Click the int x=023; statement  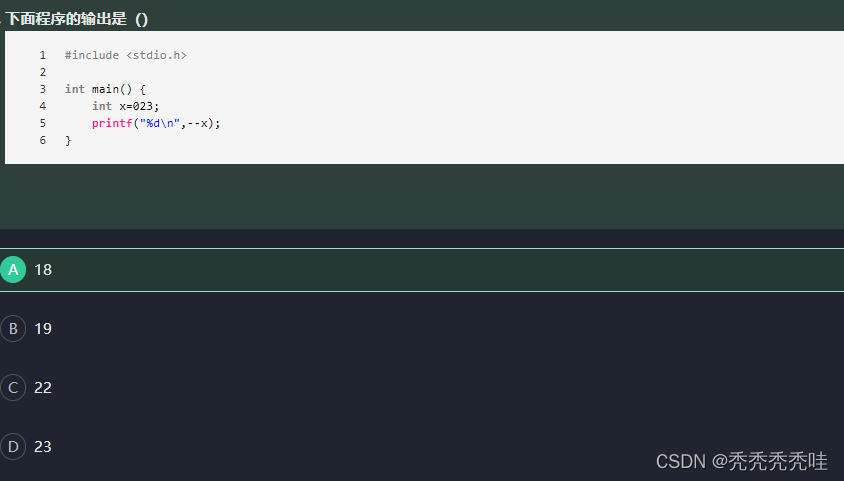pos(125,106)
